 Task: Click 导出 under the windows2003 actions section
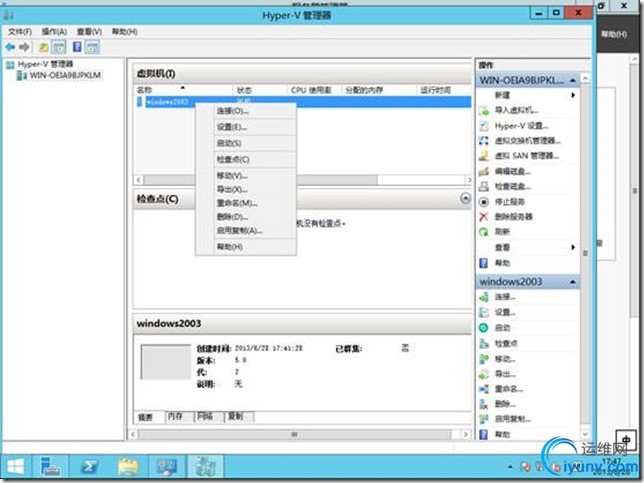(x=505, y=374)
